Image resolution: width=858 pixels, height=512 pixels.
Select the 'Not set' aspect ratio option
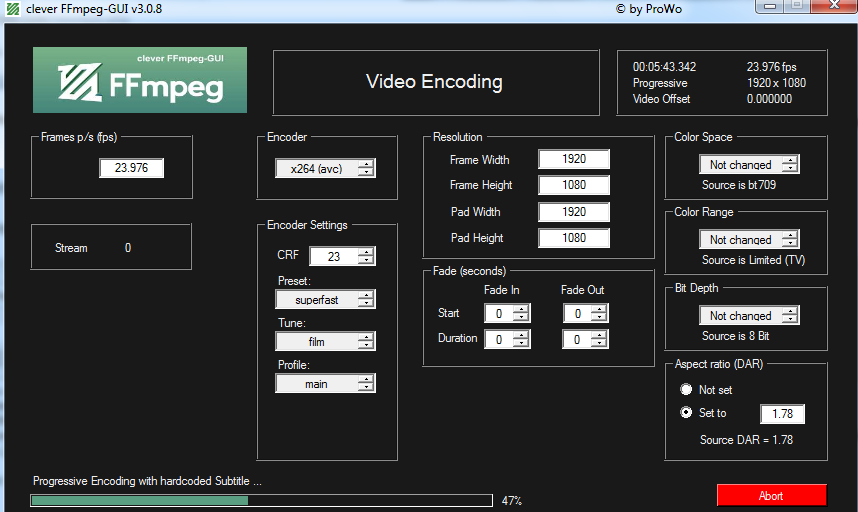(686, 389)
